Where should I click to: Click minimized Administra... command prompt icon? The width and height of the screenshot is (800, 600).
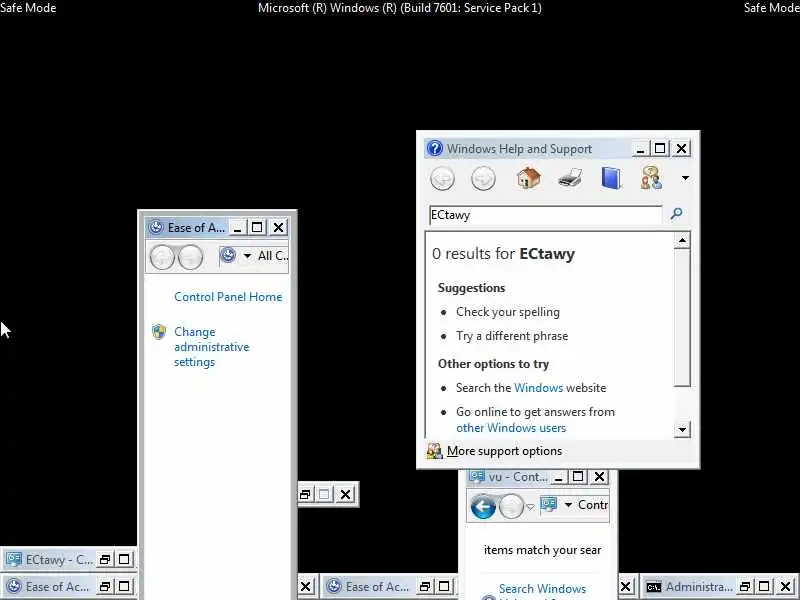[654, 587]
